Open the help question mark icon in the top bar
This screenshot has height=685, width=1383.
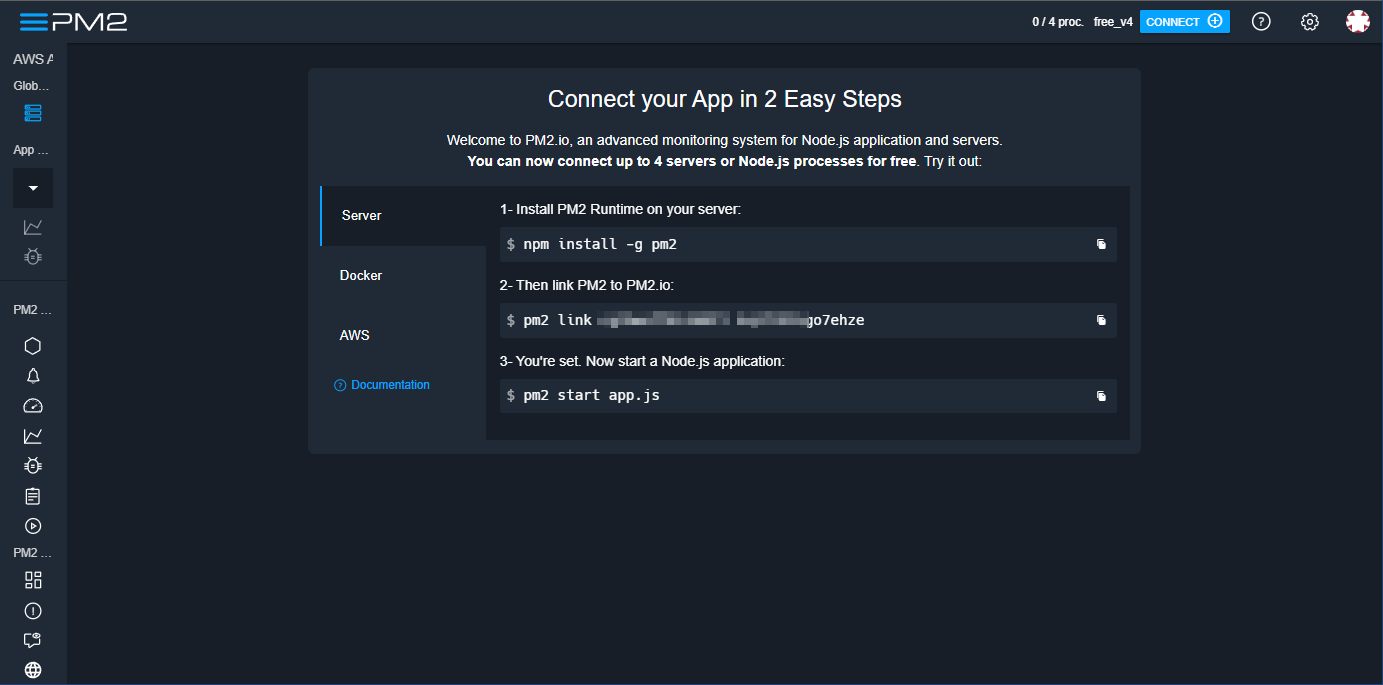click(x=1261, y=21)
